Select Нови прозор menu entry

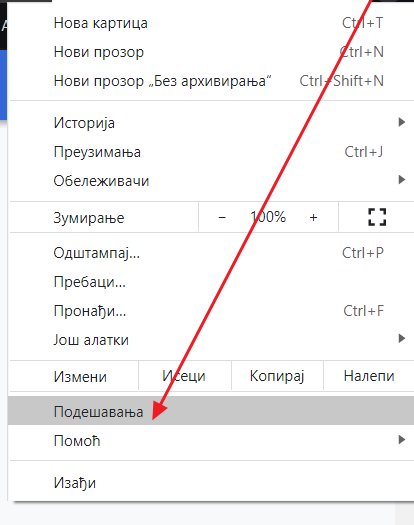pyautogui.click(x=212, y=52)
